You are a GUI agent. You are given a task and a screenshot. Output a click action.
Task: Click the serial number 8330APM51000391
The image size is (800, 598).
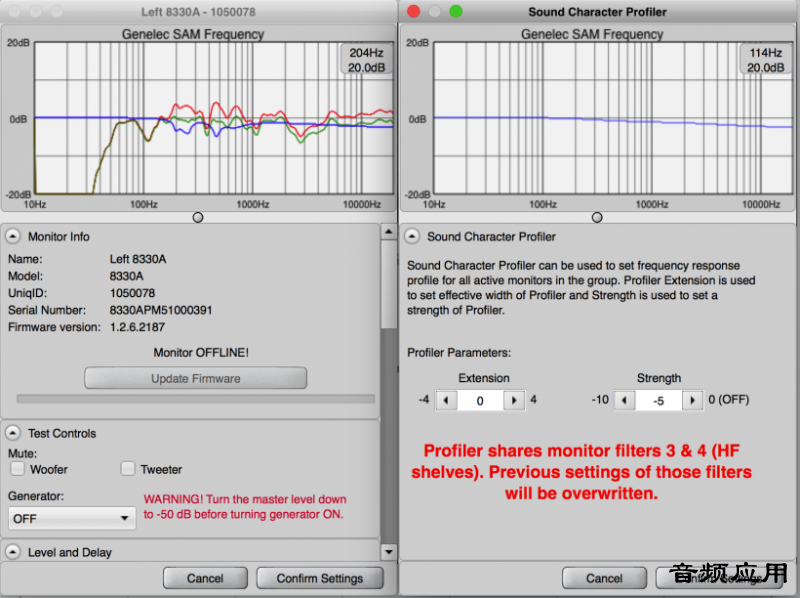161,310
